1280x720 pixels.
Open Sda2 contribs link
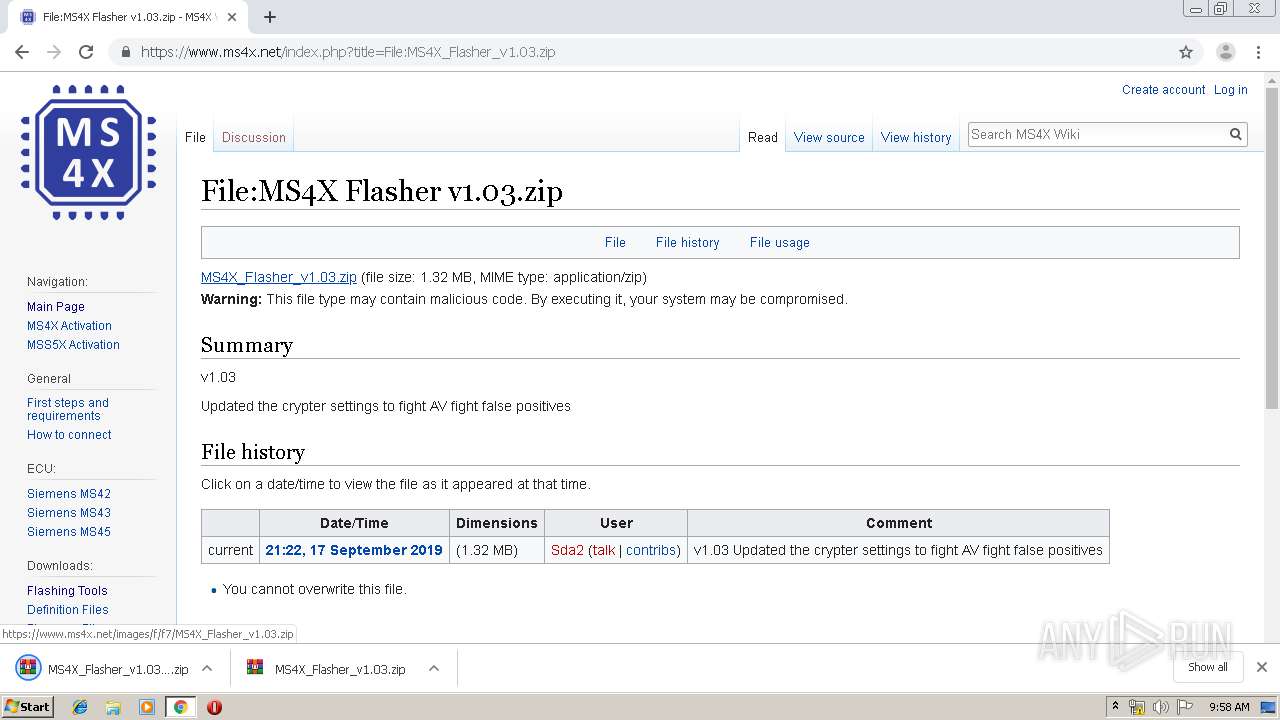651,550
